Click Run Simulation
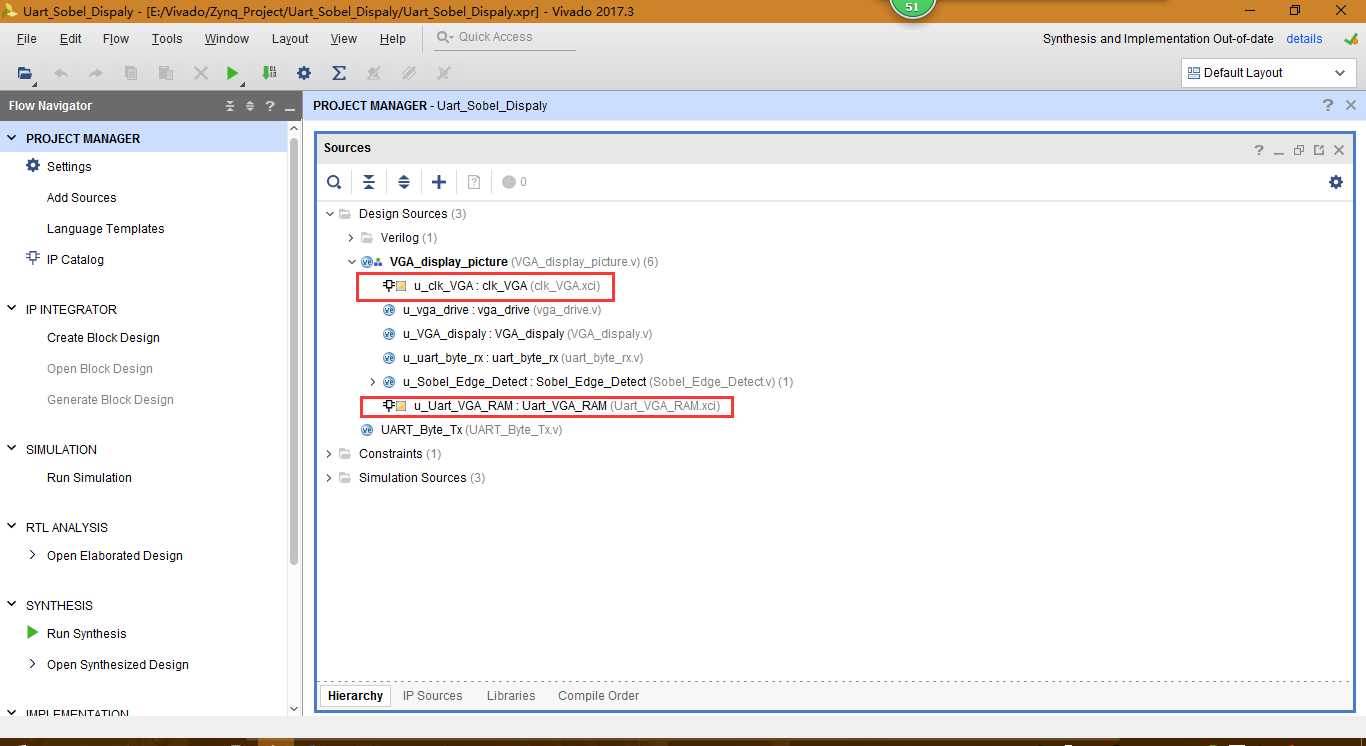 (x=89, y=478)
